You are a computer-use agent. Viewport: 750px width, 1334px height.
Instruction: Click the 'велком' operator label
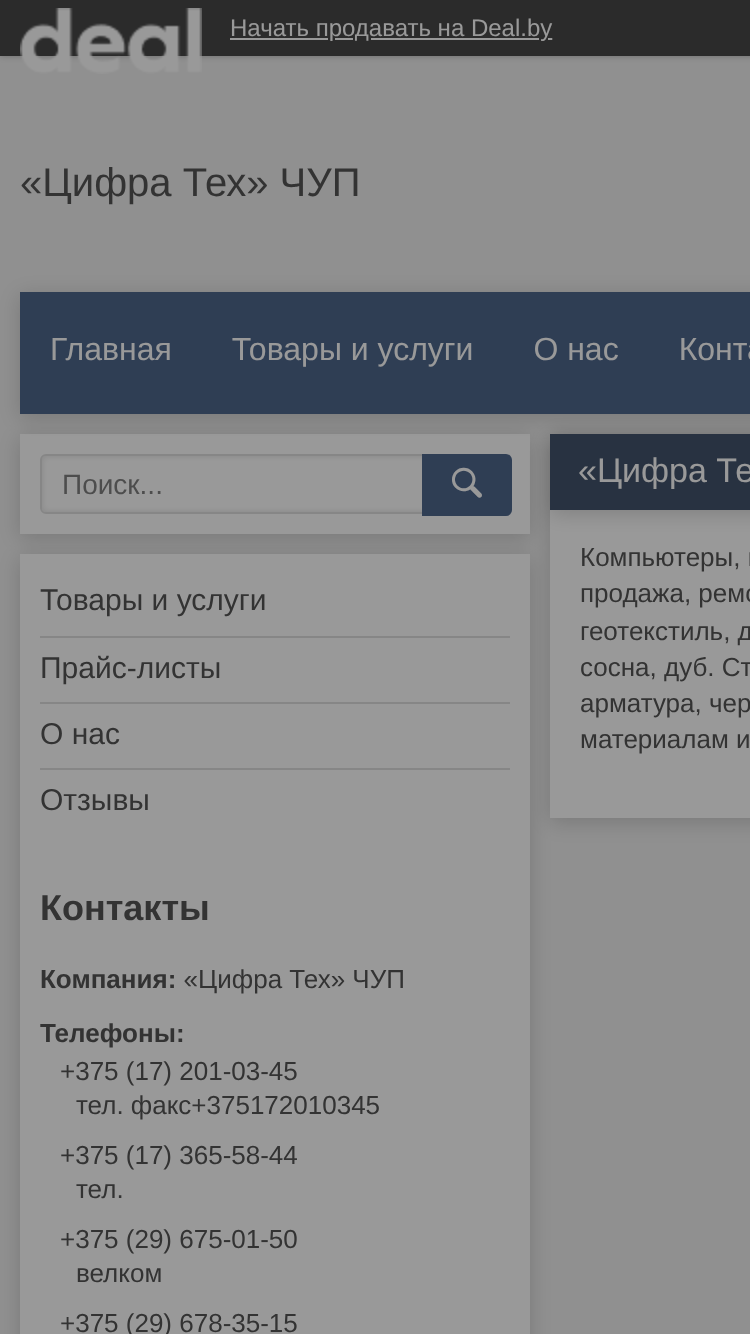119,1273
